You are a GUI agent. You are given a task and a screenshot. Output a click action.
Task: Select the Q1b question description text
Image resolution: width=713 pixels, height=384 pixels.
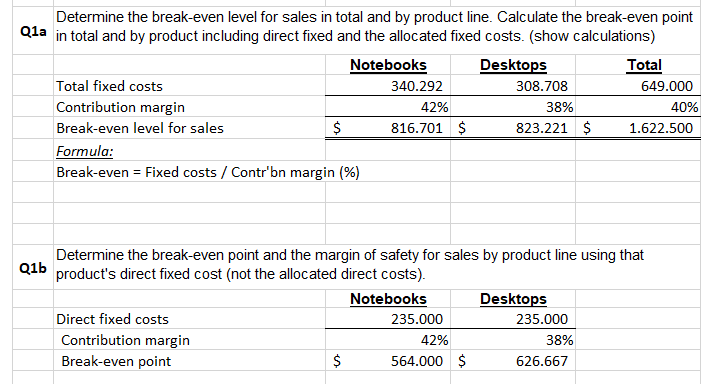350,264
